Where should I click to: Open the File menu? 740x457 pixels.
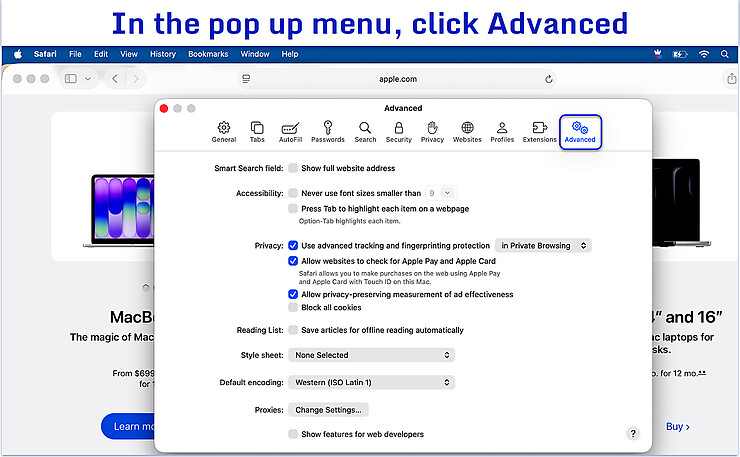75,54
